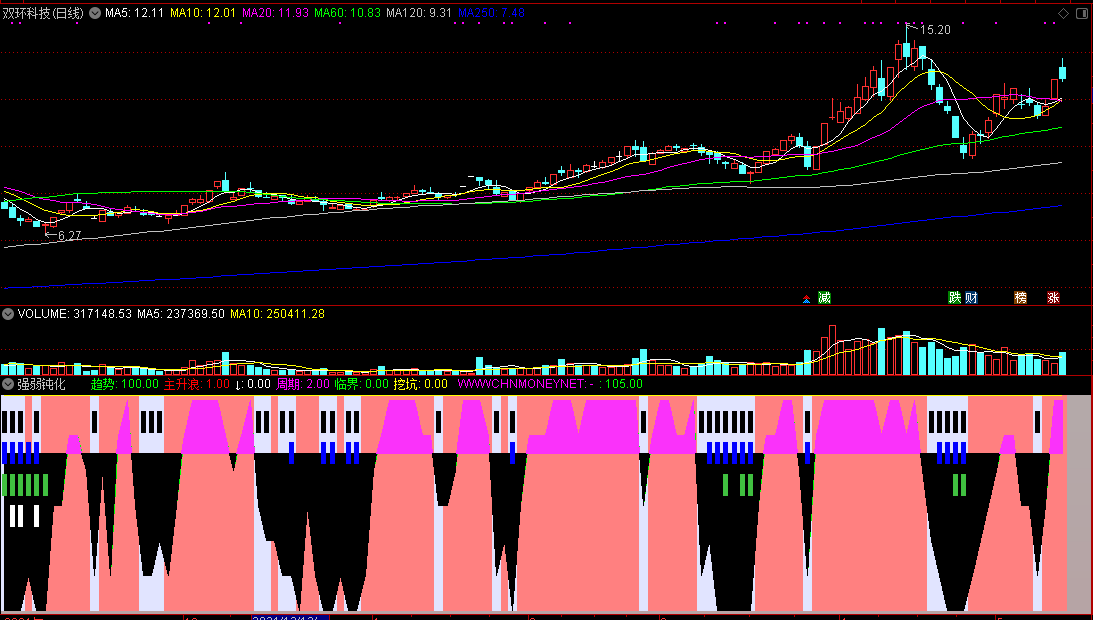This screenshot has width=1093, height=620.
Task: Click the 15.20 high price marker
Action: tap(935, 29)
